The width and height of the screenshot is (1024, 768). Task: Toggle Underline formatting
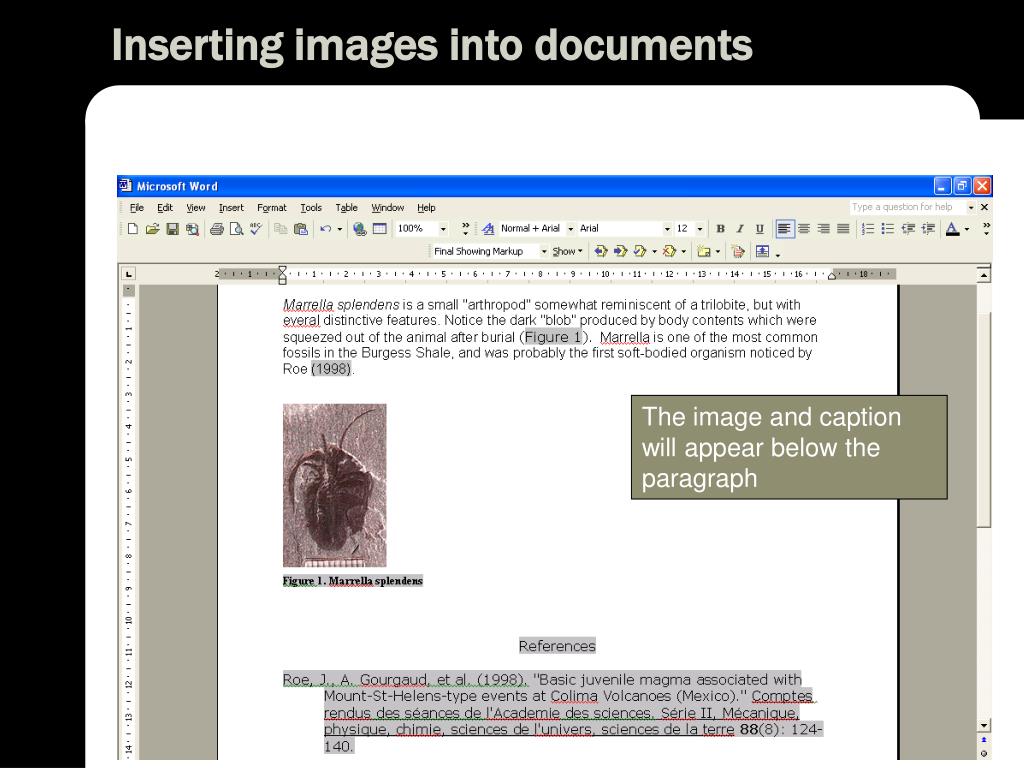(x=760, y=229)
